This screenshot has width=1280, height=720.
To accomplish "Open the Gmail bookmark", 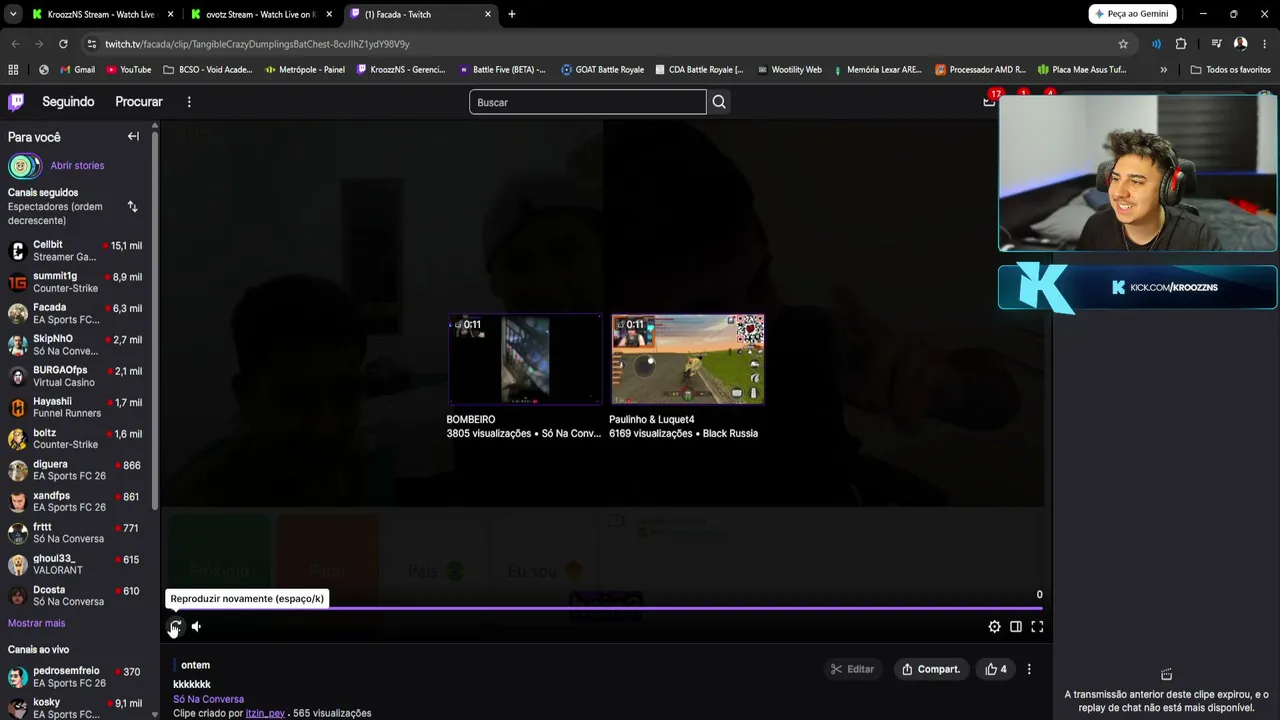I will click(77, 70).
